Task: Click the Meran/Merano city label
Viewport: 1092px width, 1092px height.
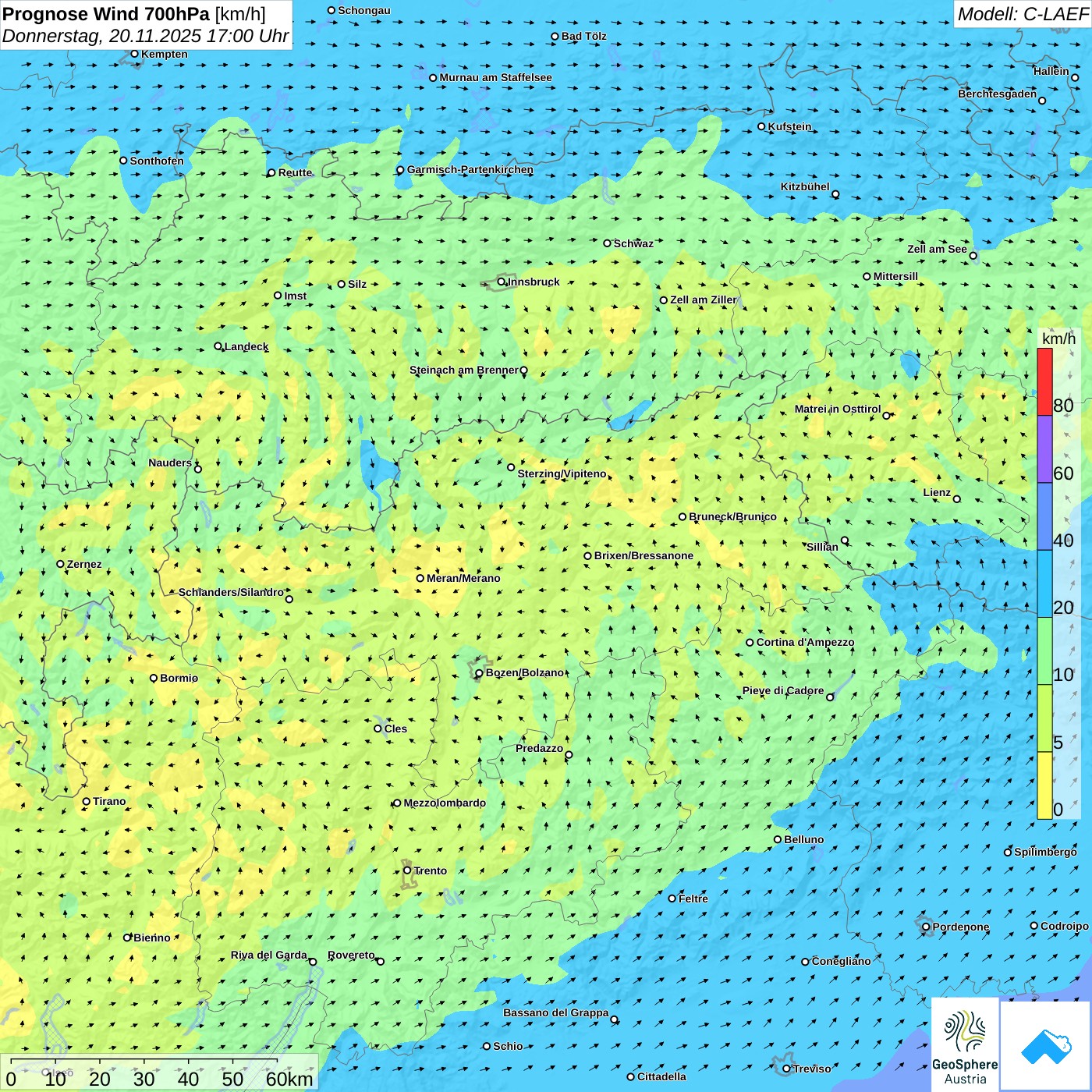Action: pos(463,578)
